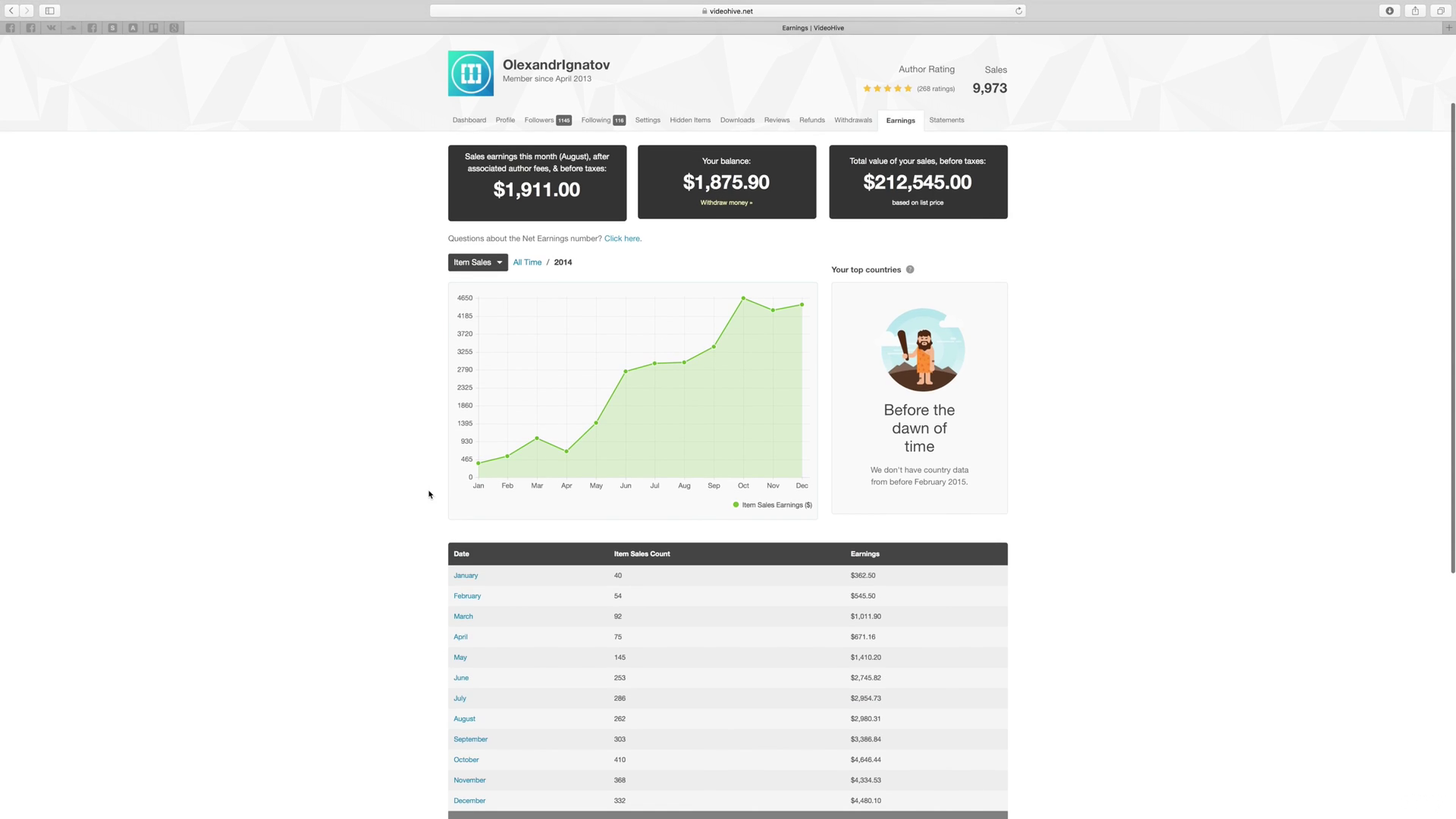Open the Safari downloads icon
Viewport: 1456px width, 819px height.
1389,11
